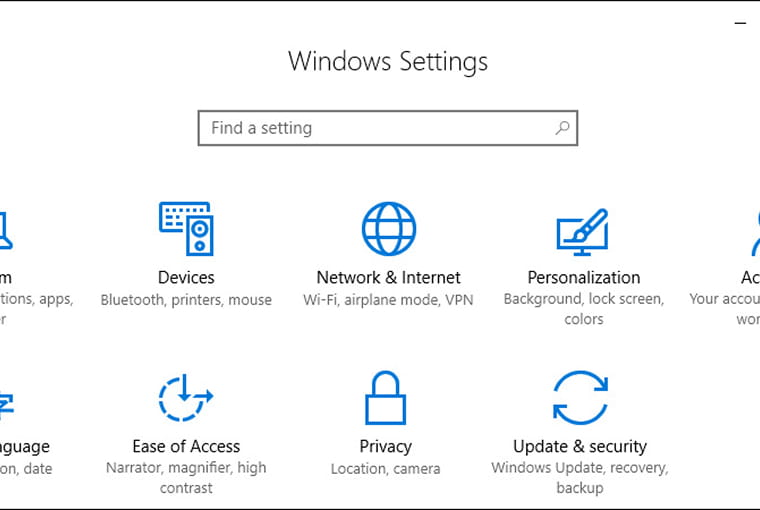This screenshot has width=760, height=510.
Task: Click the "Wi-Fi, airplane mode, VPN" description
Action: (388, 300)
